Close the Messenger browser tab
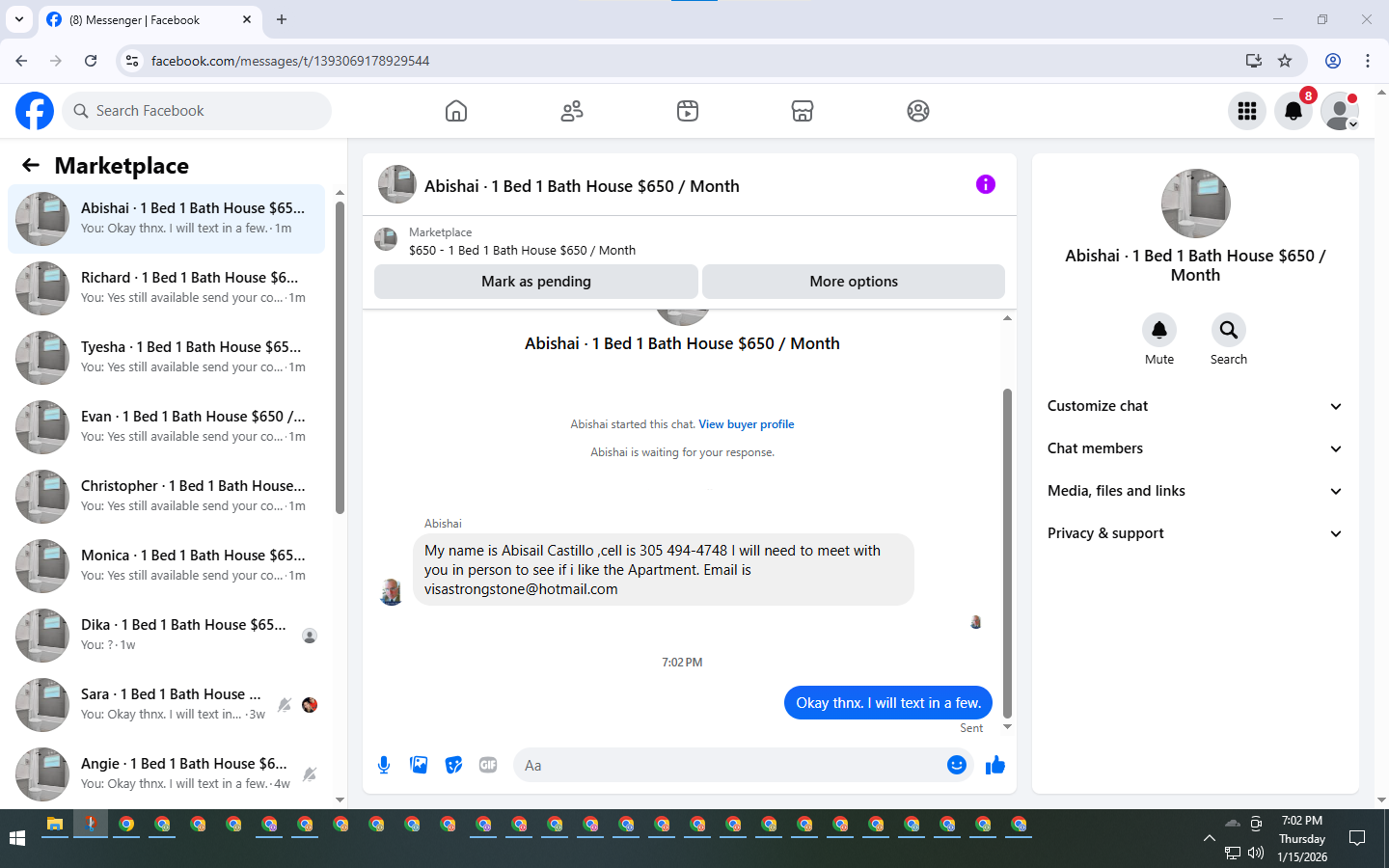 [247, 19]
